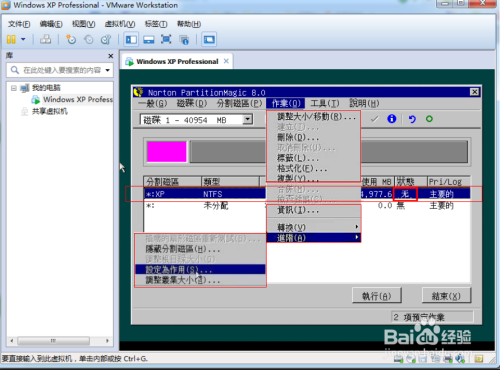Close the Windows XP Professional tab
This screenshot has height=370, width=500.
tap(226, 61)
